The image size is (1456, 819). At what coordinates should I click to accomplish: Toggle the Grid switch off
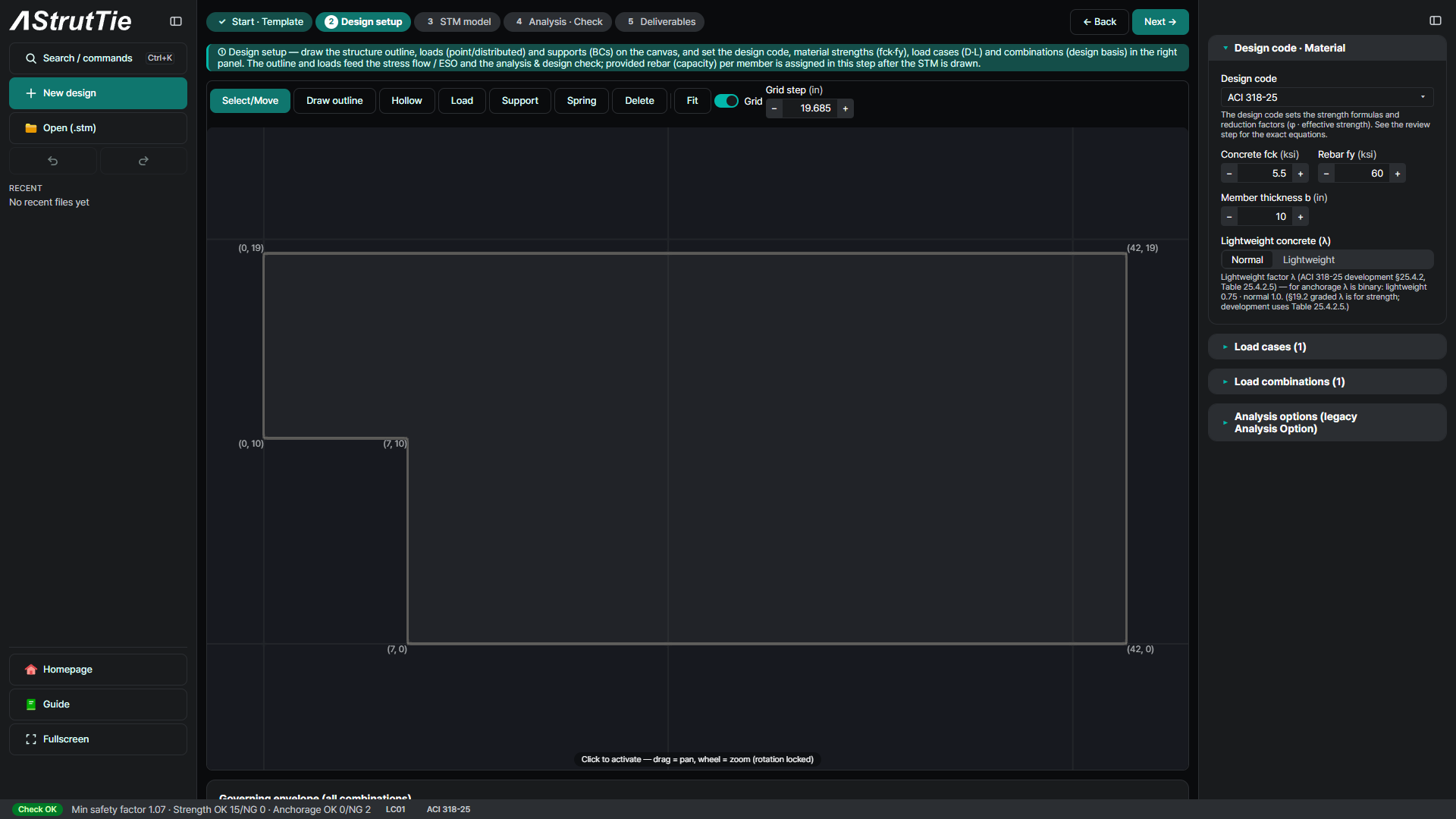[726, 101]
